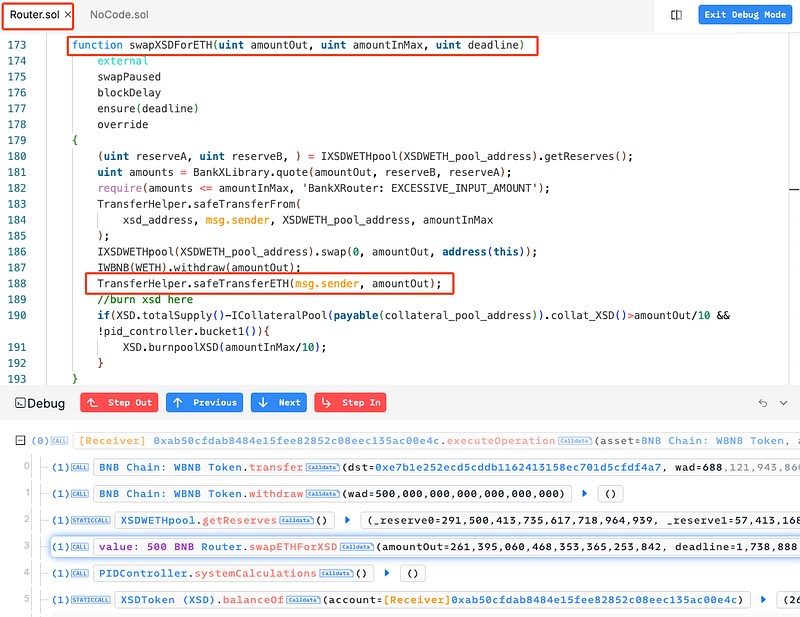This screenshot has width=800, height=617.
Task: Close the Router.sol tab
Action: point(67,15)
